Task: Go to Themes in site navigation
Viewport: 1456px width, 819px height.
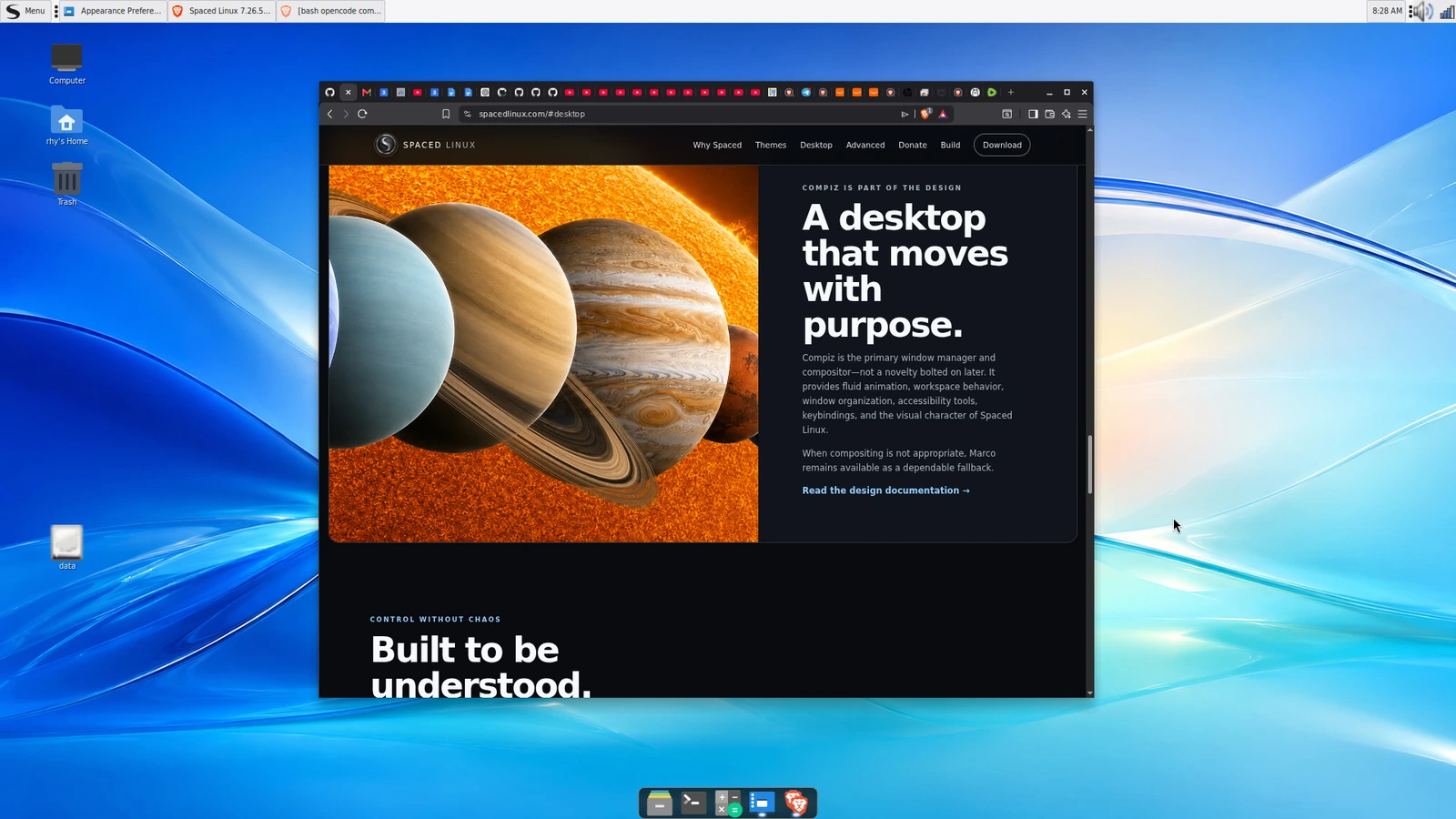Action: 771,145
